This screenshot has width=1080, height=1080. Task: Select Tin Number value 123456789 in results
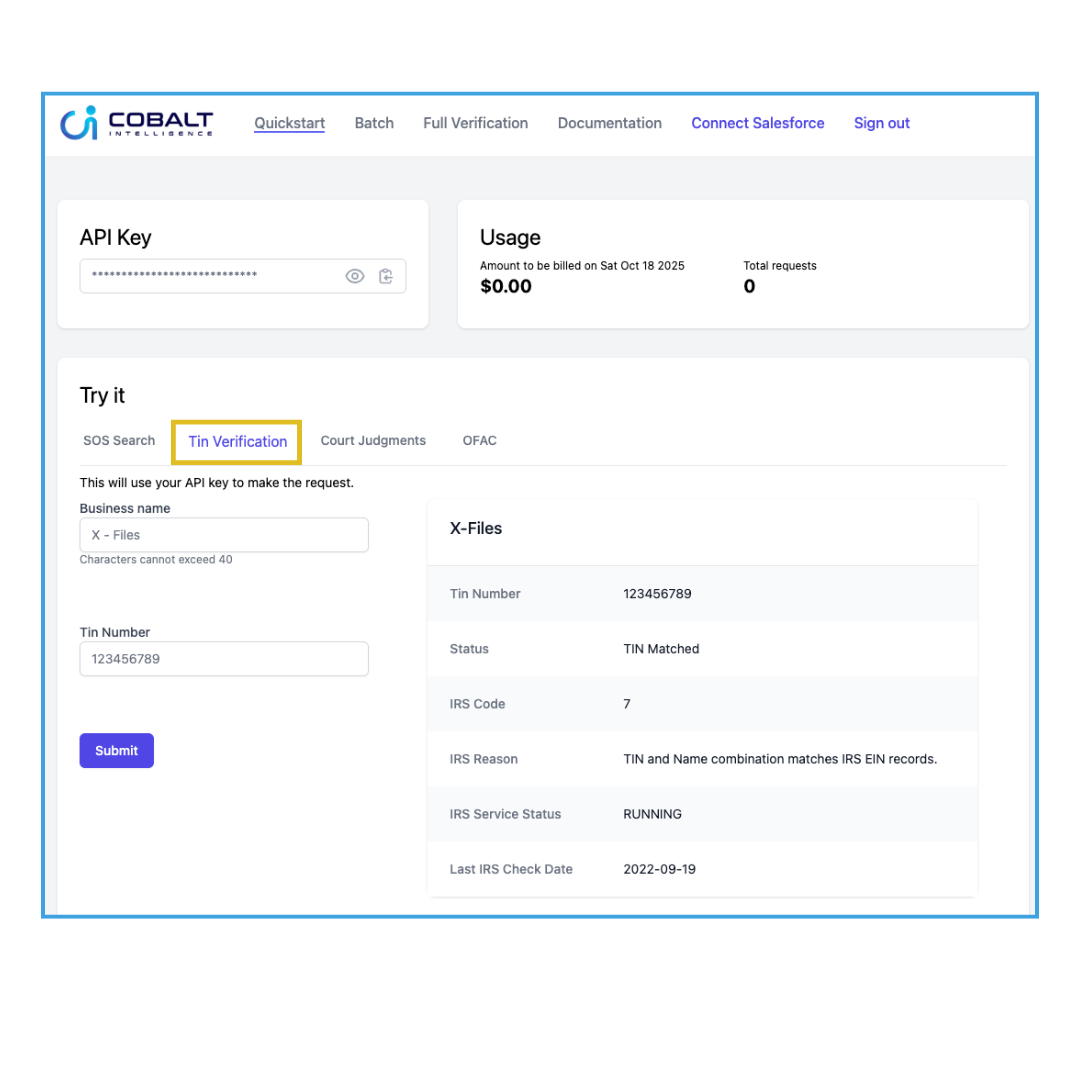[x=657, y=594]
